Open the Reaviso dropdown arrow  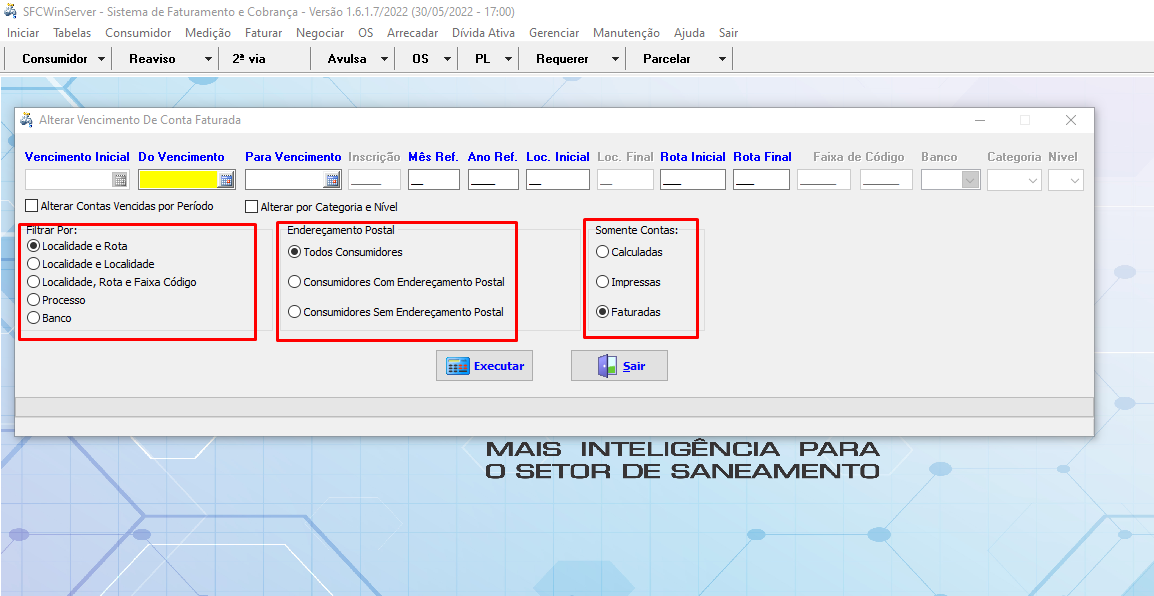[x=208, y=59]
